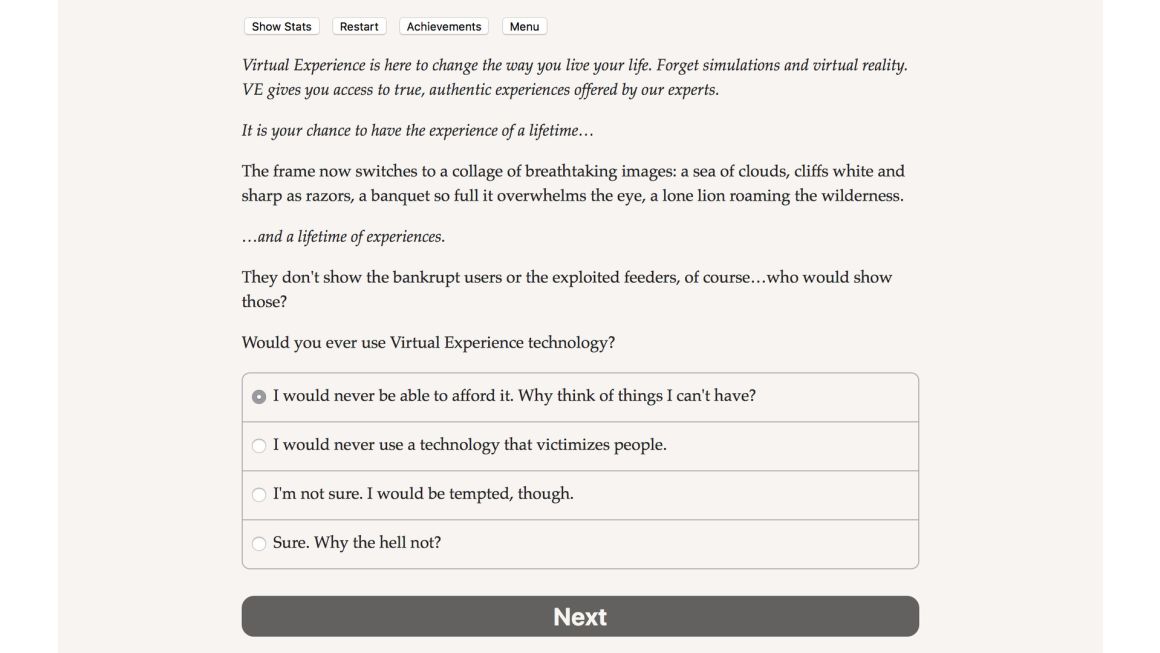
Task: Click the paragraph about bankrupt users
Action: (567, 289)
